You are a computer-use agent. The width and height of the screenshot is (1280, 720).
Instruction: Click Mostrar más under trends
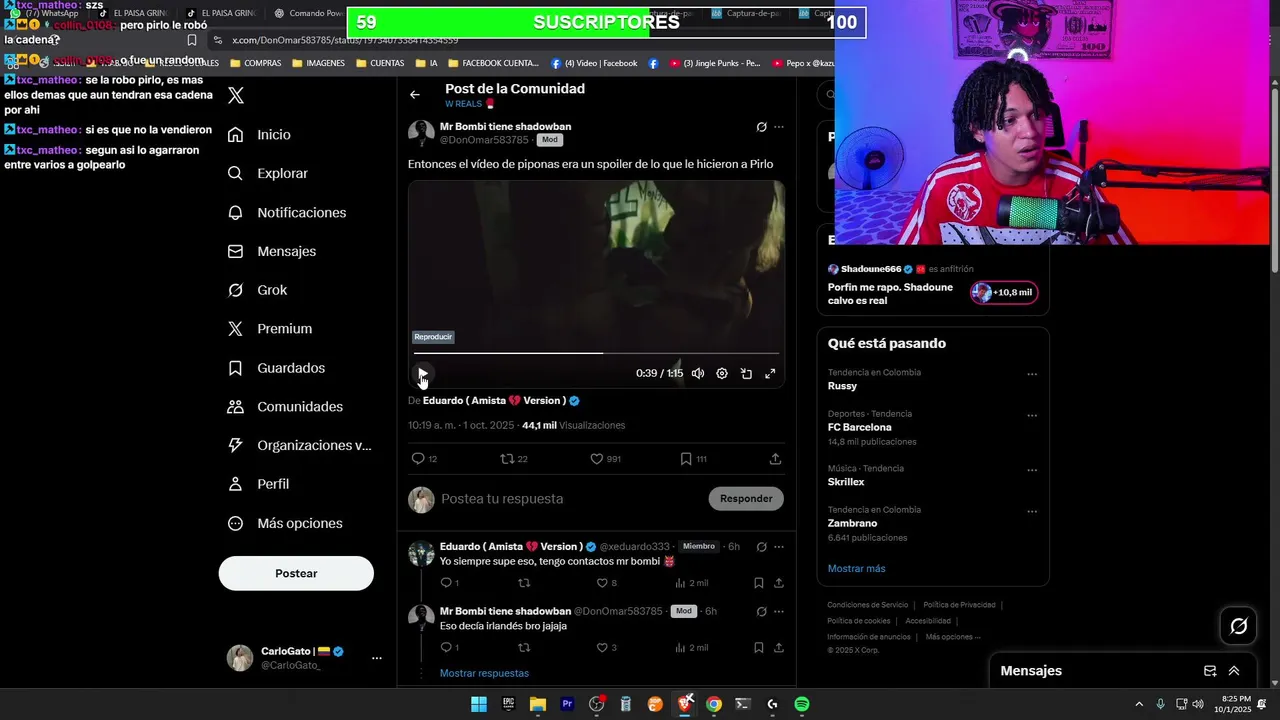[x=856, y=569]
